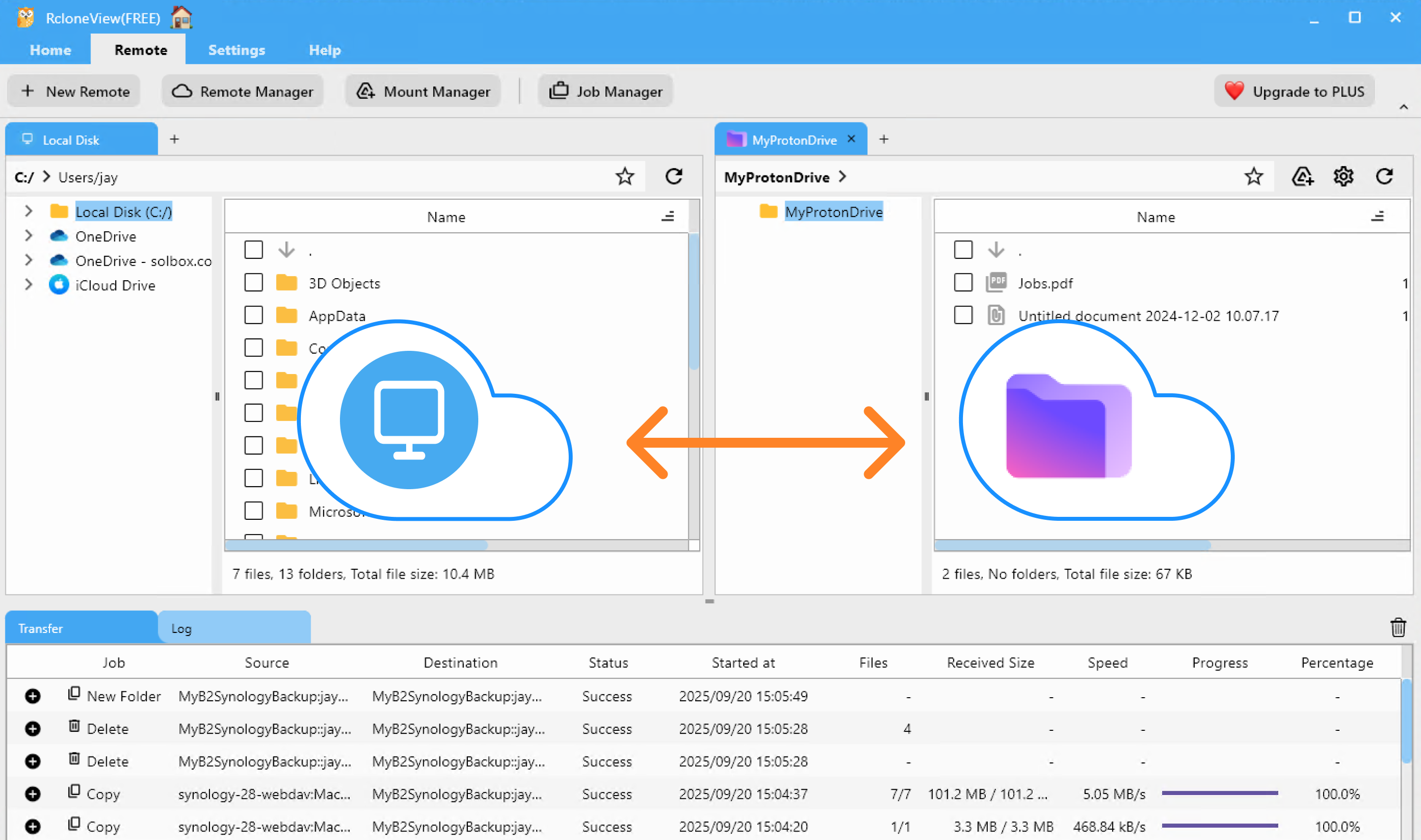The width and height of the screenshot is (1421, 840).
Task: Expand the Local Disk (C:/) tree node
Action: (28, 211)
